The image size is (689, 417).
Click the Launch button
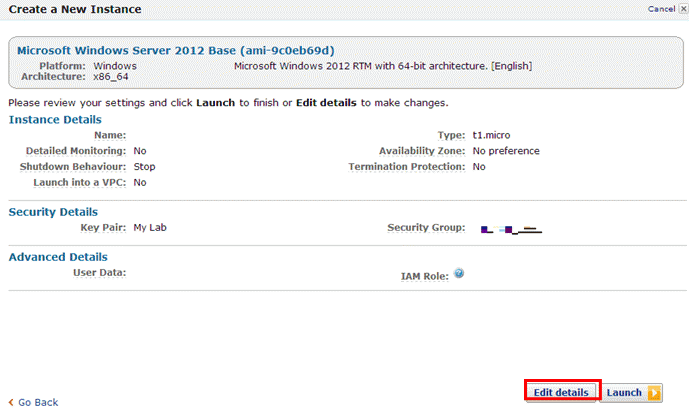coord(631,392)
